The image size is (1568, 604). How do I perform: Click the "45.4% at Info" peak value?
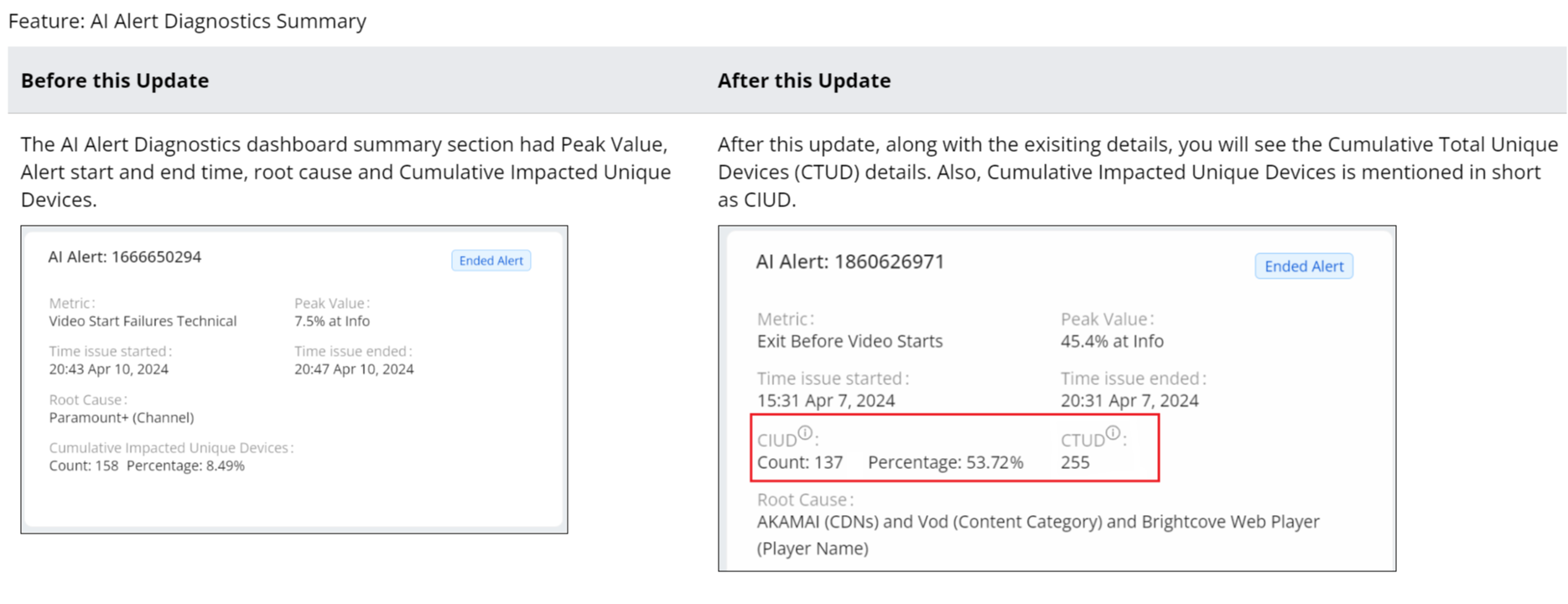point(1112,341)
